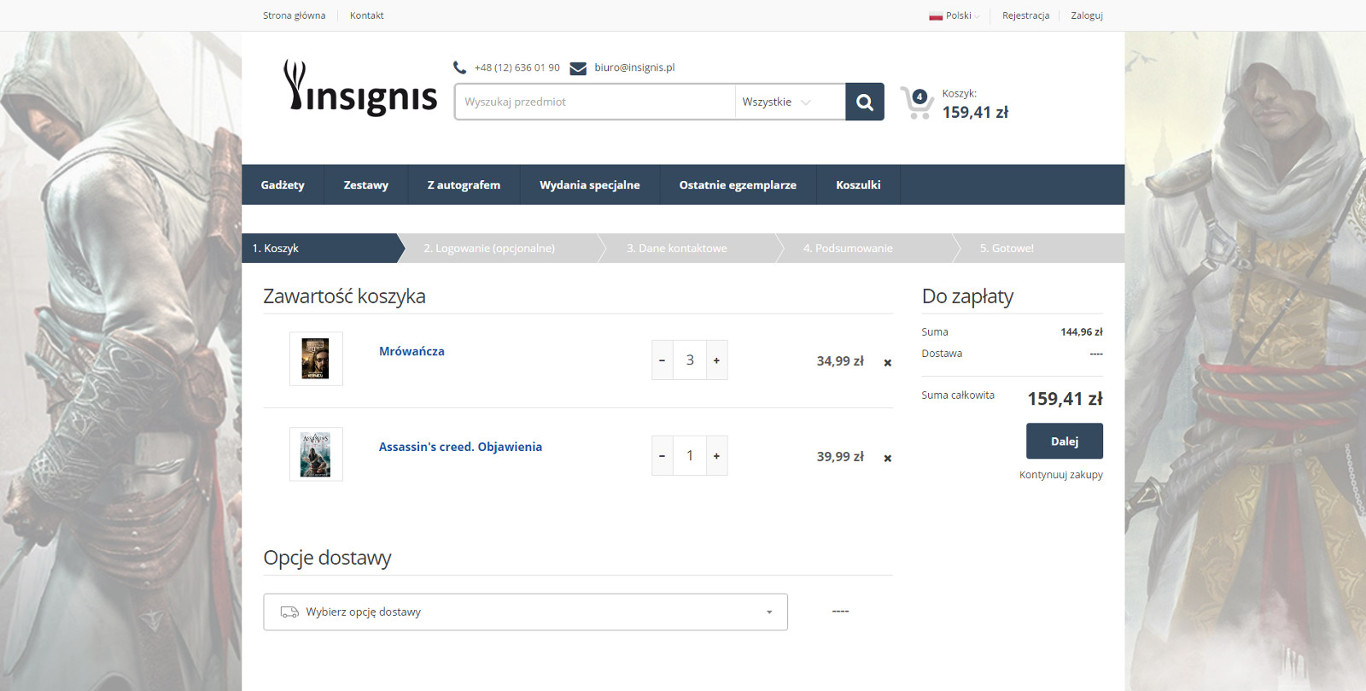Increase quantity of Assassin's creed. Objawienia
1366x691 pixels.
click(717, 456)
